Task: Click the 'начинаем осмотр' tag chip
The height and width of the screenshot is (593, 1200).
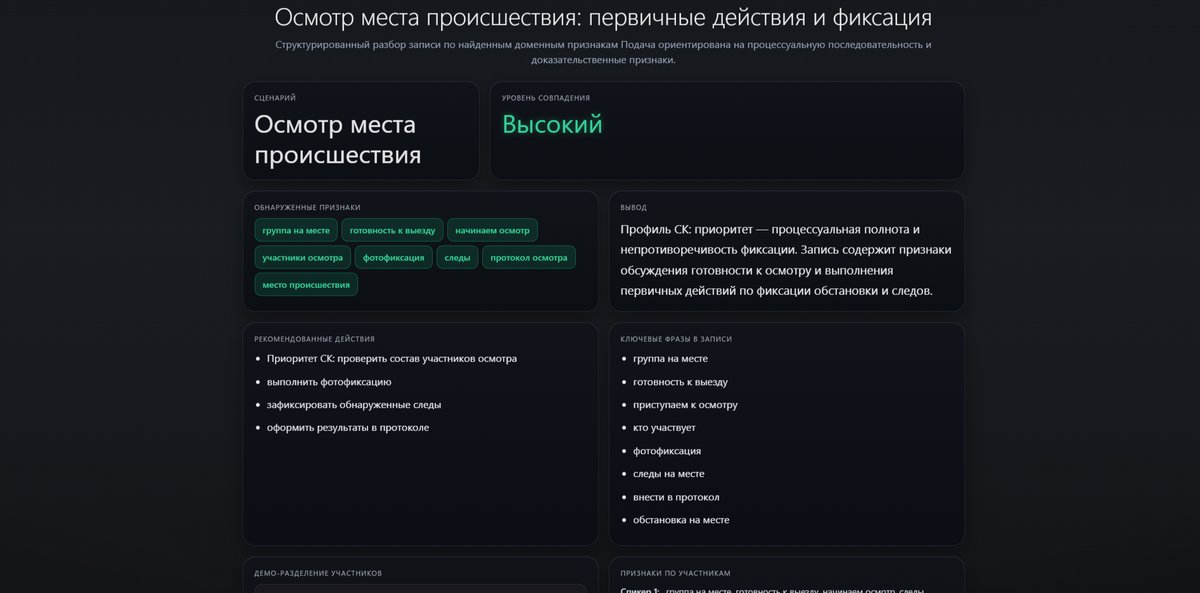Action: click(x=492, y=230)
